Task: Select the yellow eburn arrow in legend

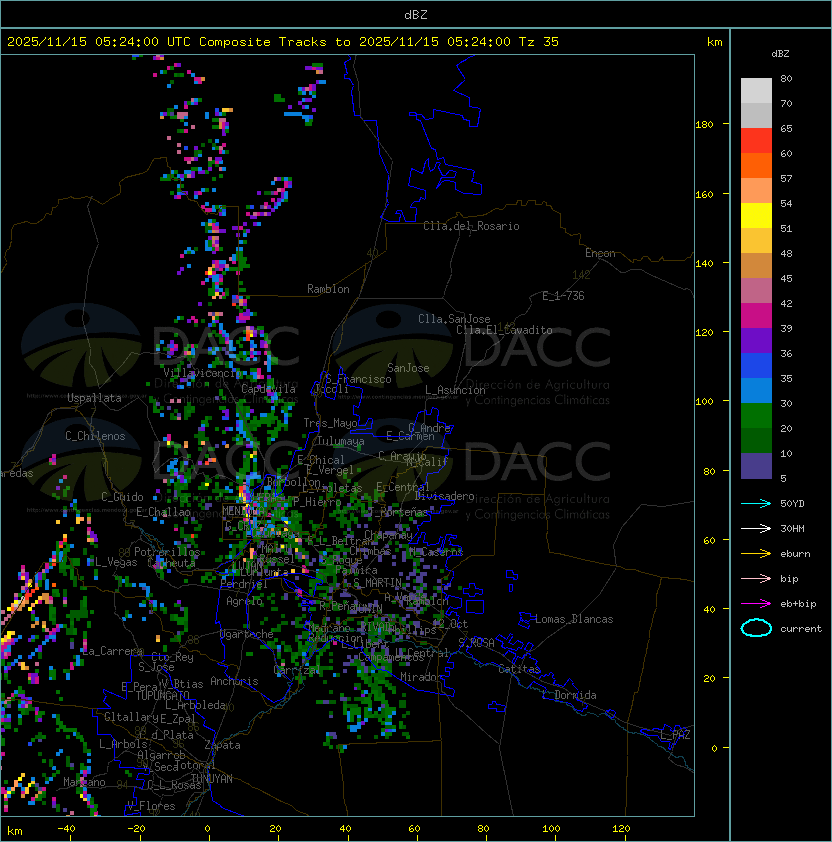Action: tap(756, 554)
